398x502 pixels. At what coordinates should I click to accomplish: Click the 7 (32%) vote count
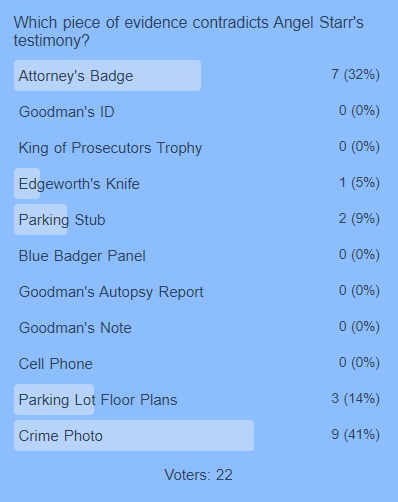click(355, 74)
